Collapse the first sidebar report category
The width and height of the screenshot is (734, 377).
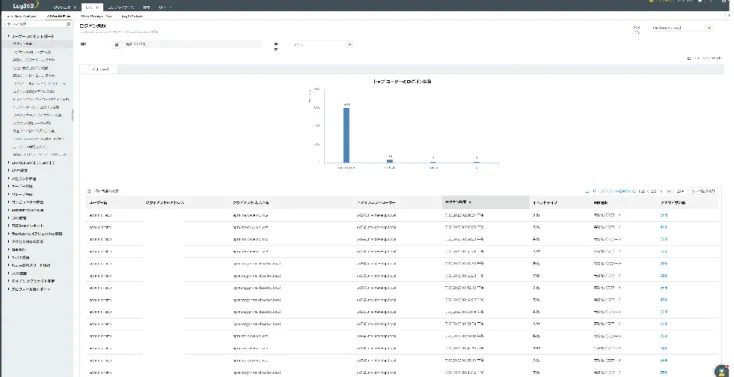[8, 36]
